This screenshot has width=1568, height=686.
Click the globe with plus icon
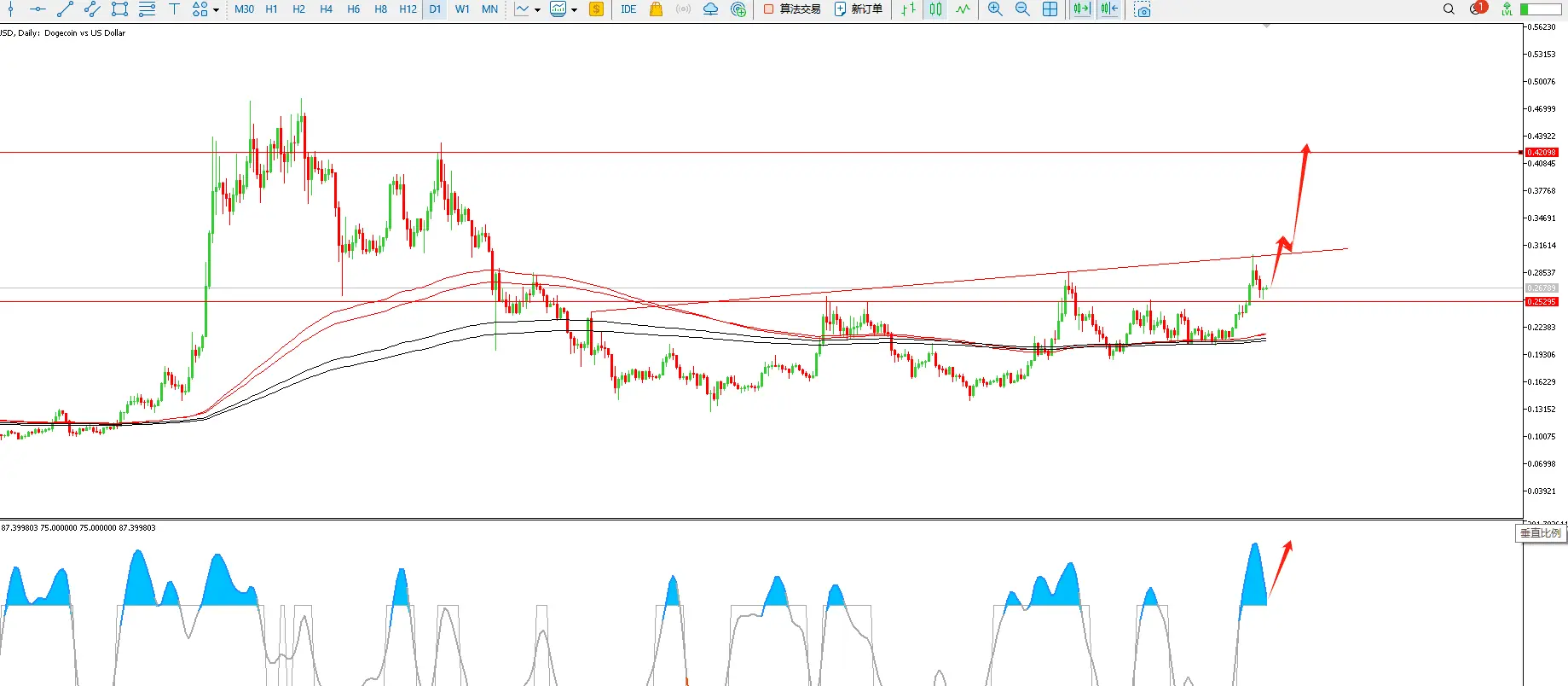[x=738, y=9]
